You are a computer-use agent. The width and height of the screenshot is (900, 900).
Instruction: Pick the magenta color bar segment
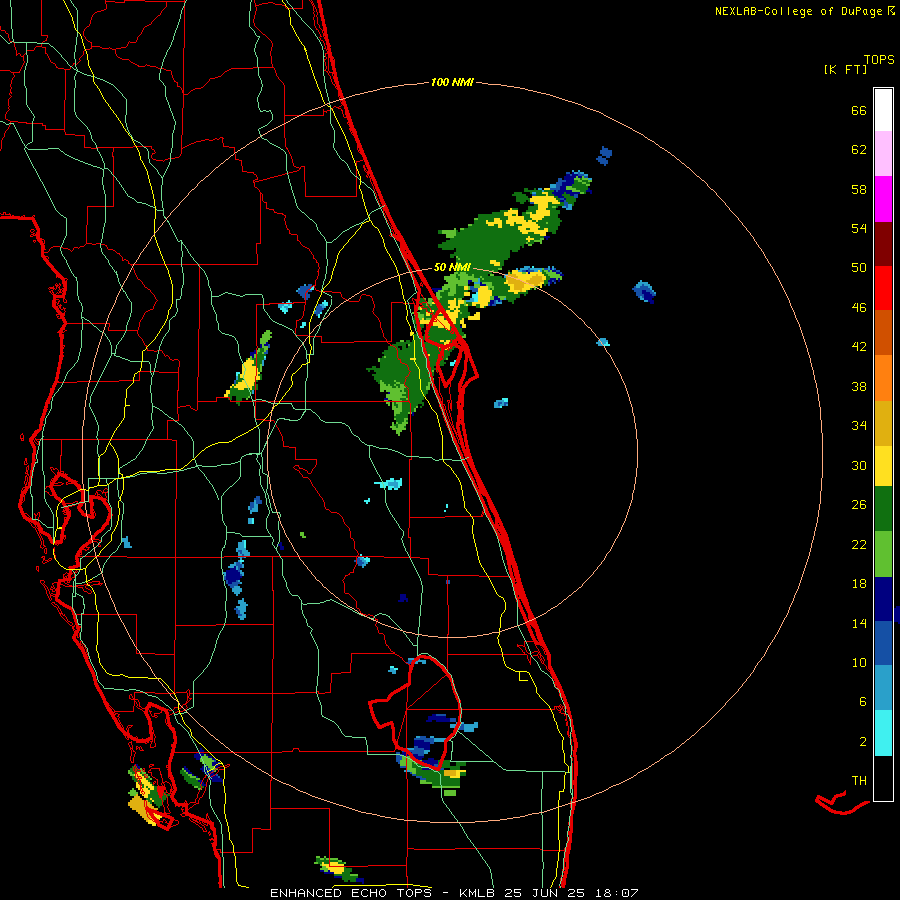(883, 199)
